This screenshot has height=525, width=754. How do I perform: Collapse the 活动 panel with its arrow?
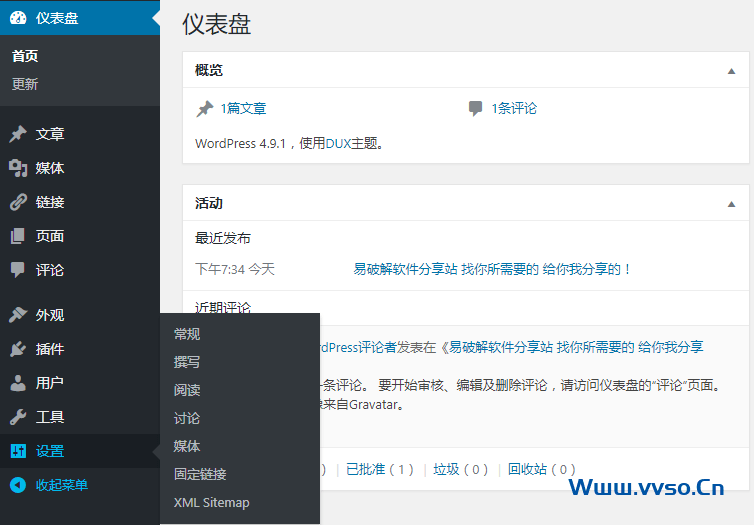[x=731, y=204]
